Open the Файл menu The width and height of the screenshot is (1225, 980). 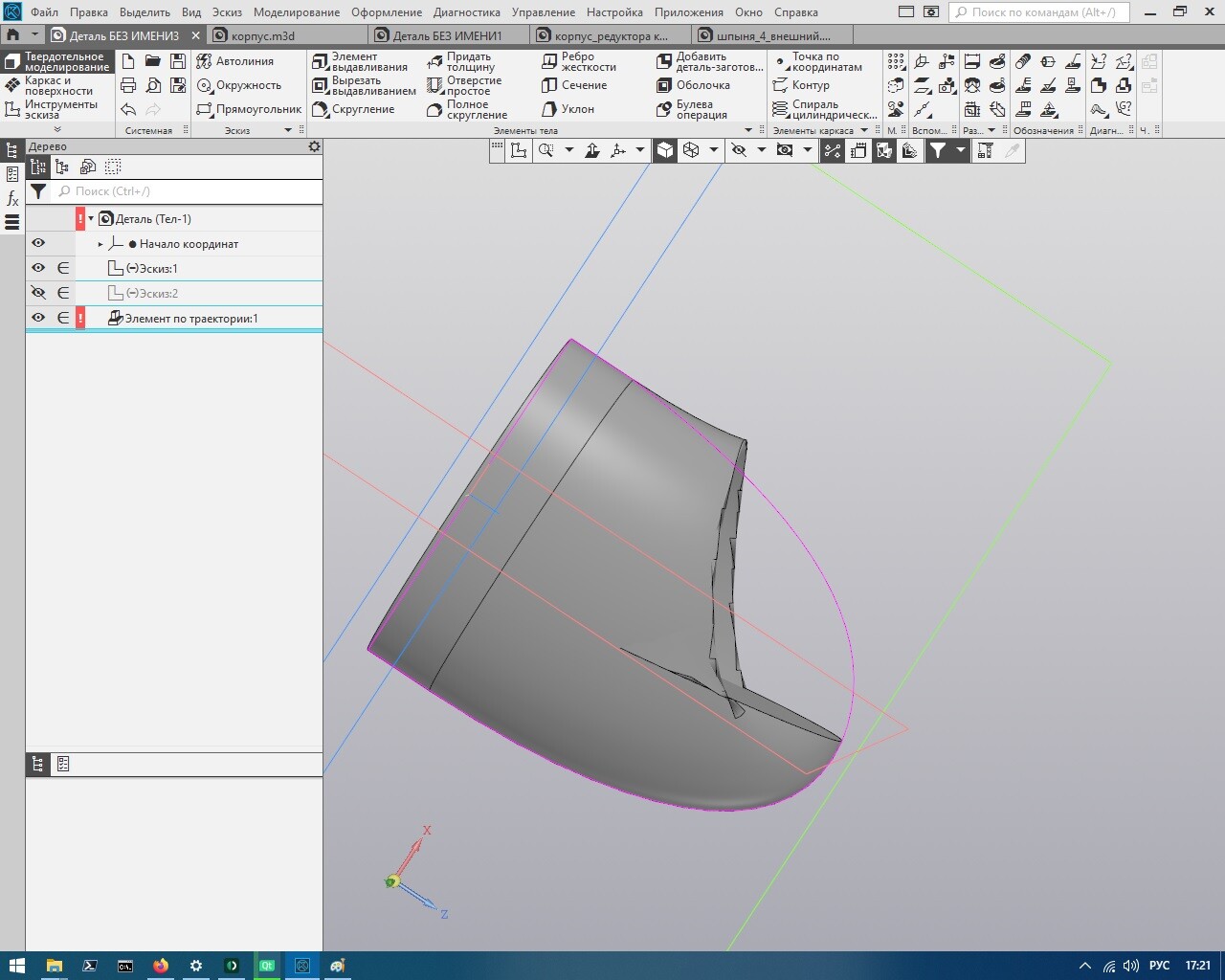[x=44, y=12]
